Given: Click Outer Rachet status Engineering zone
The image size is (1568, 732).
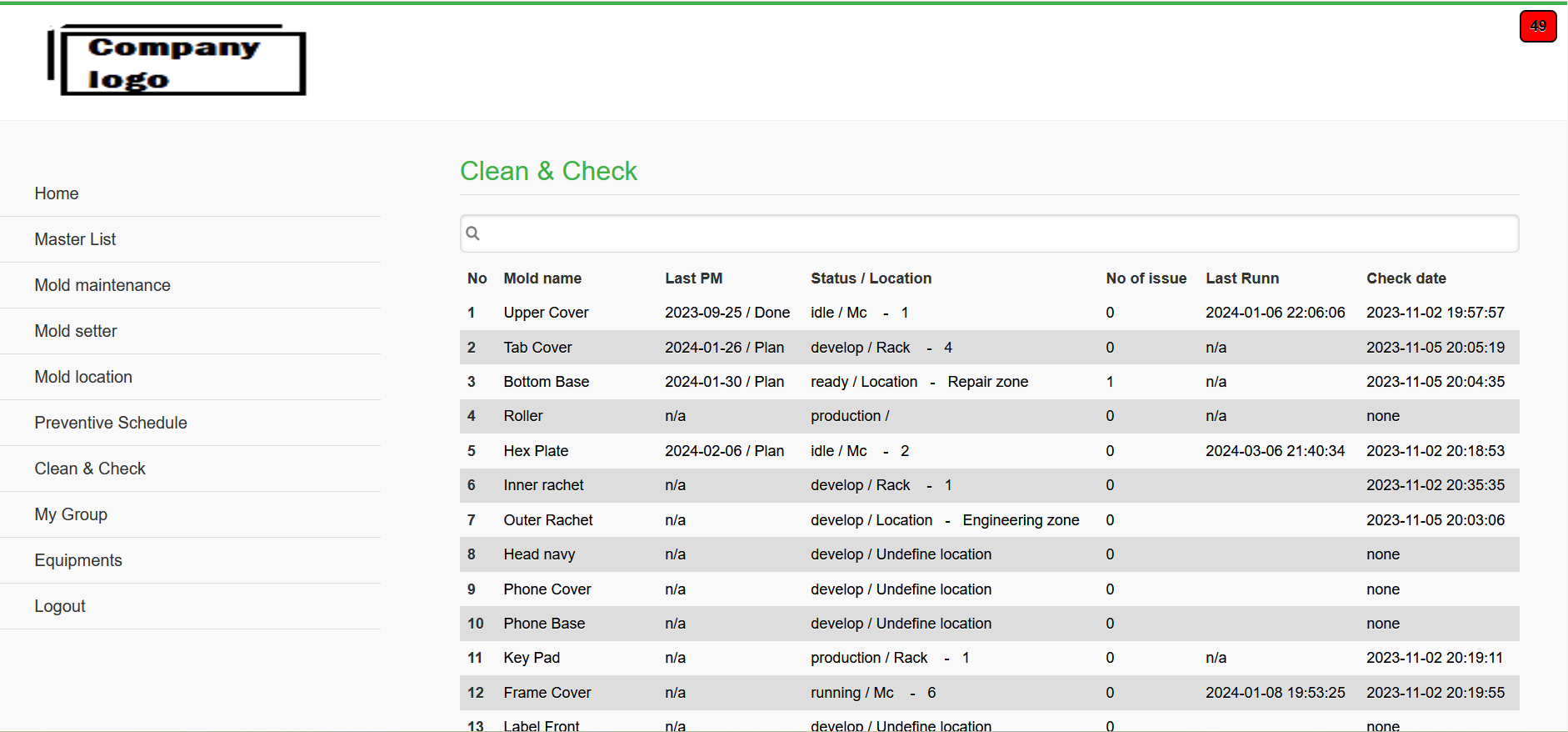Looking at the screenshot, I should coord(945,520).
